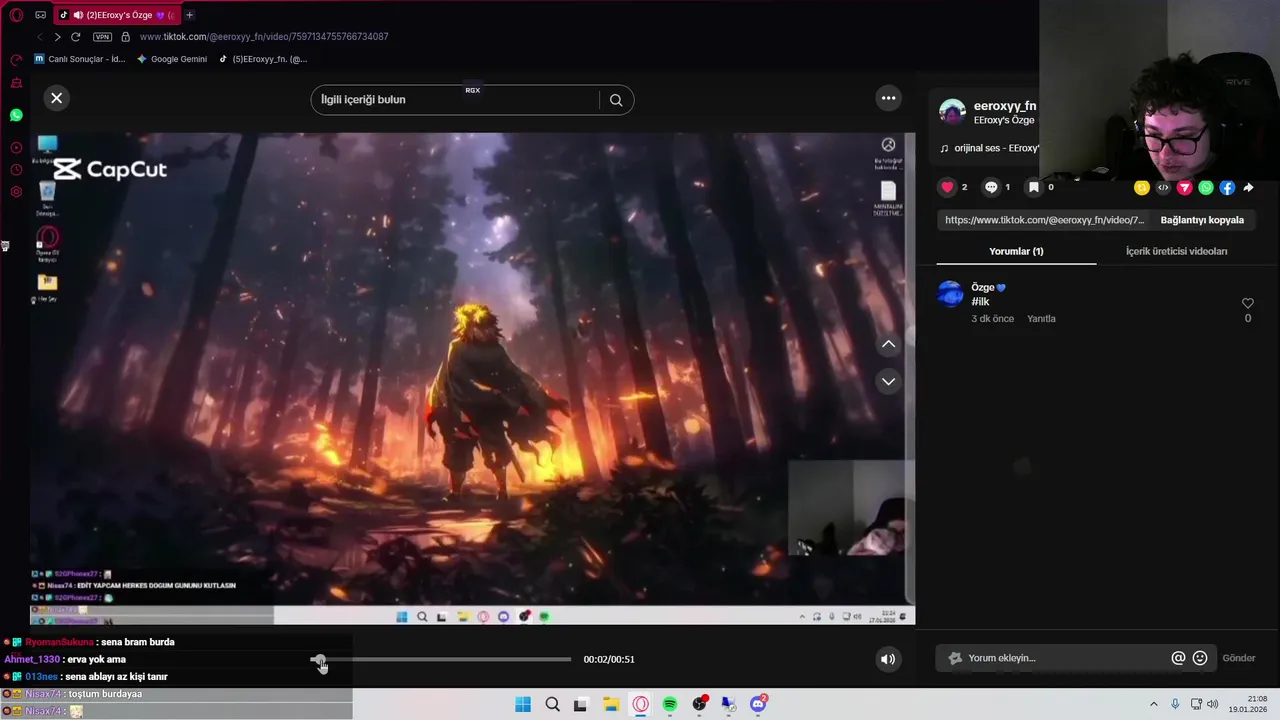The width and height of the screenshot is (1280, 720).
Task: Open the emoji picker in comment box
Action: pyautogui.click(x=1200, y=658)
